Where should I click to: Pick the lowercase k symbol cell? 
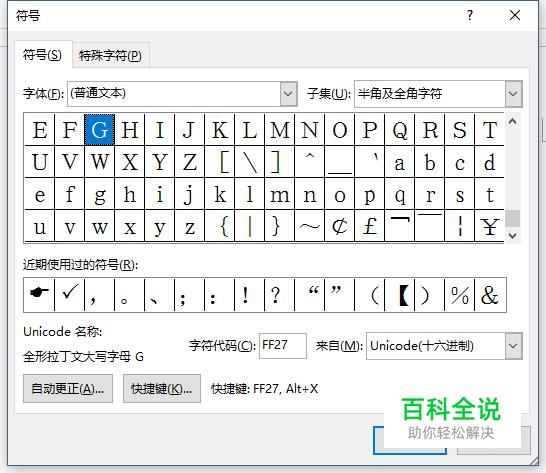(x=219, y=194)
